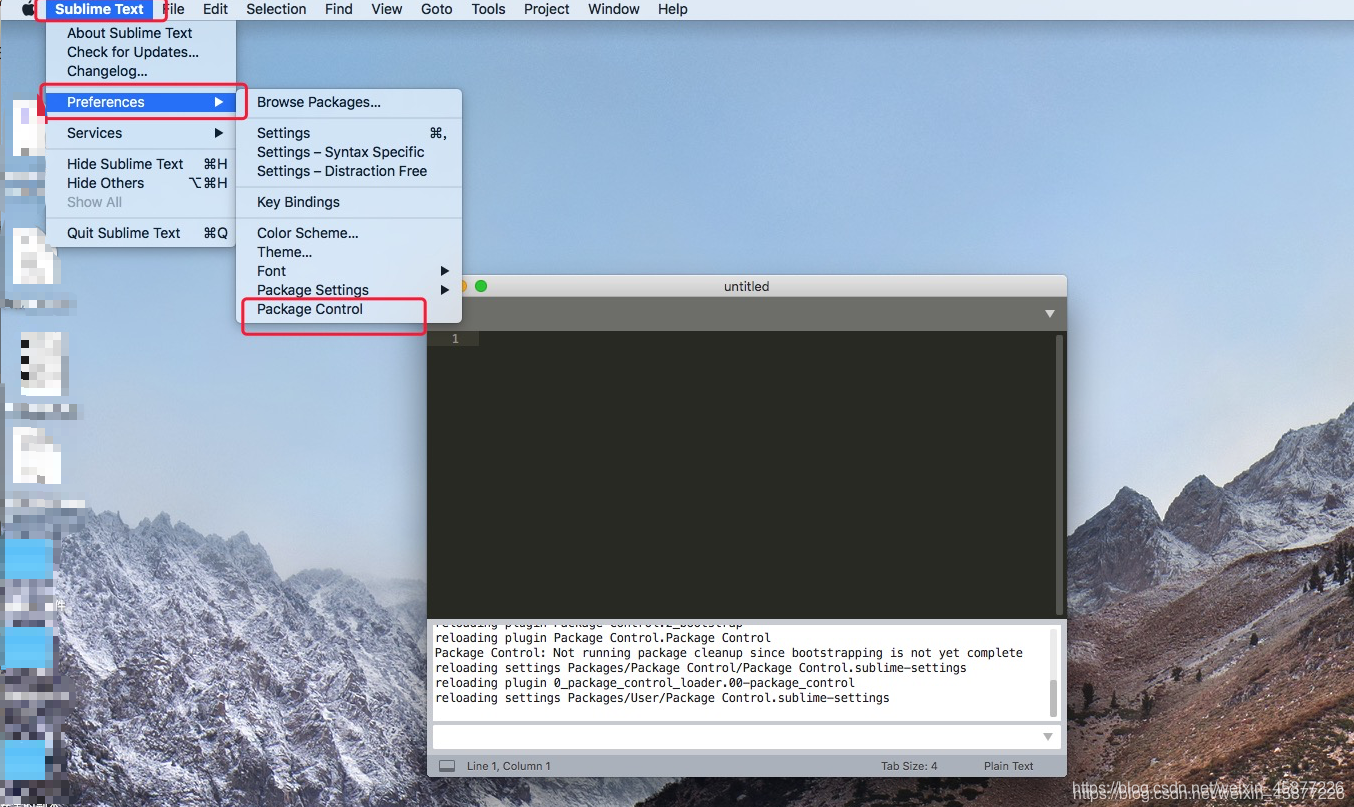Open the Help menu
Viewport: 1354px width, 807px height.
[672, 9]
